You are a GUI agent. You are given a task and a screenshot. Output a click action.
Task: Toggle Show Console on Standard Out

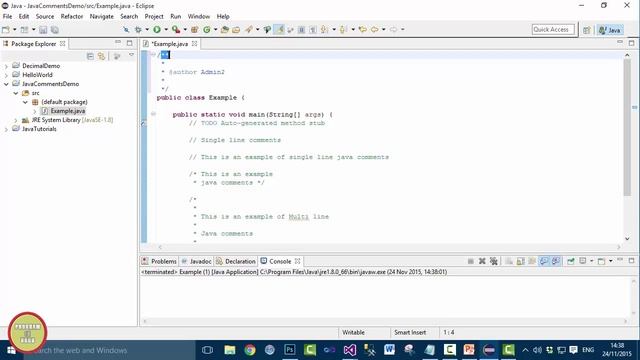(x=544, y=261)
